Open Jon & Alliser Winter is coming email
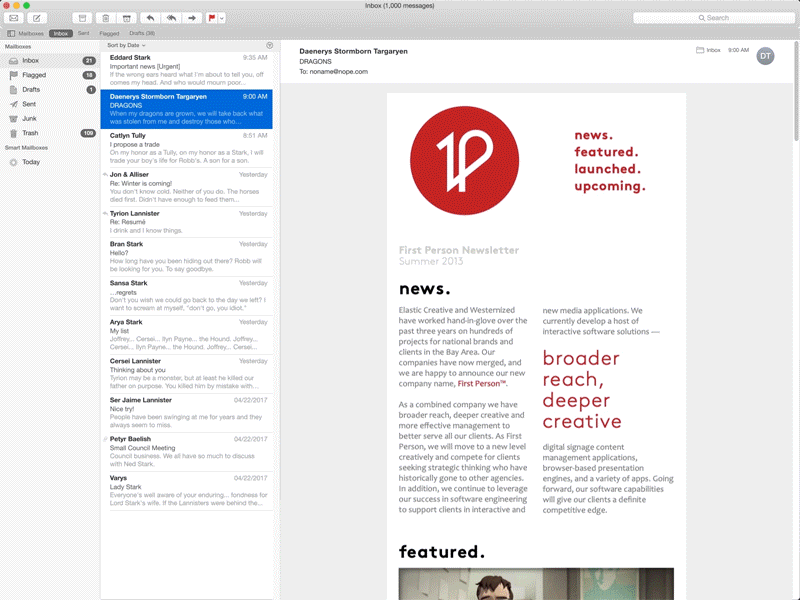Viewport: 800px width, 600px height. pyautogui.click(x=187, y=187)
